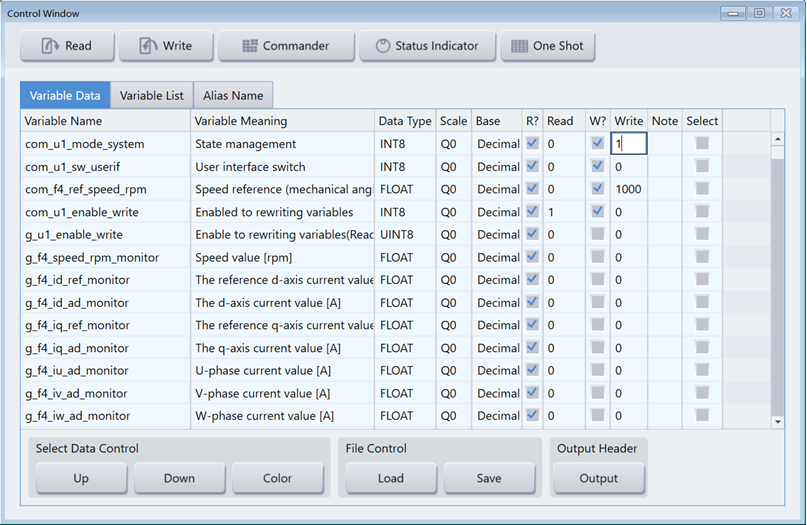Select the g_f4_iu_ad_monitor row name
Image resolution: width=807 pixels, height=525 pixels.
coord(106,371)
